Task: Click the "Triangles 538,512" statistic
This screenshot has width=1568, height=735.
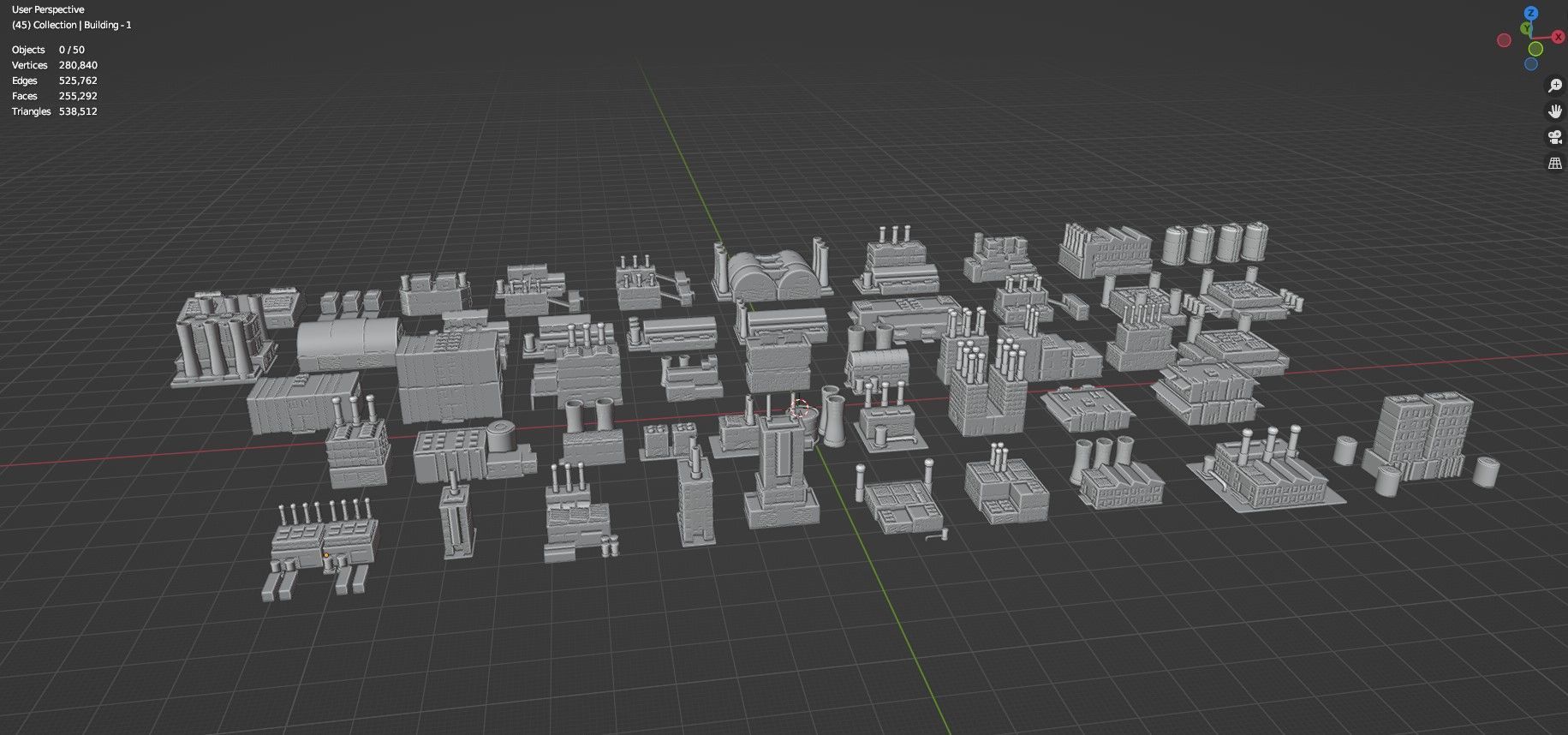Action: point(54,111)
